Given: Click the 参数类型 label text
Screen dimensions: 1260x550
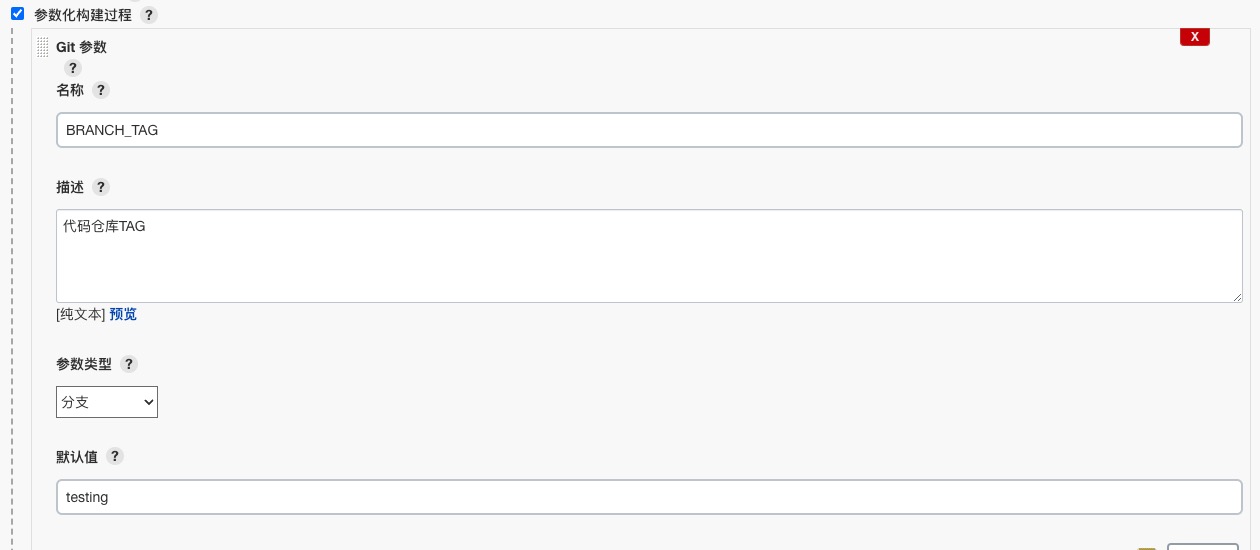Looking at the screenshot, I should pyautogui.click(x=84, y=364).
